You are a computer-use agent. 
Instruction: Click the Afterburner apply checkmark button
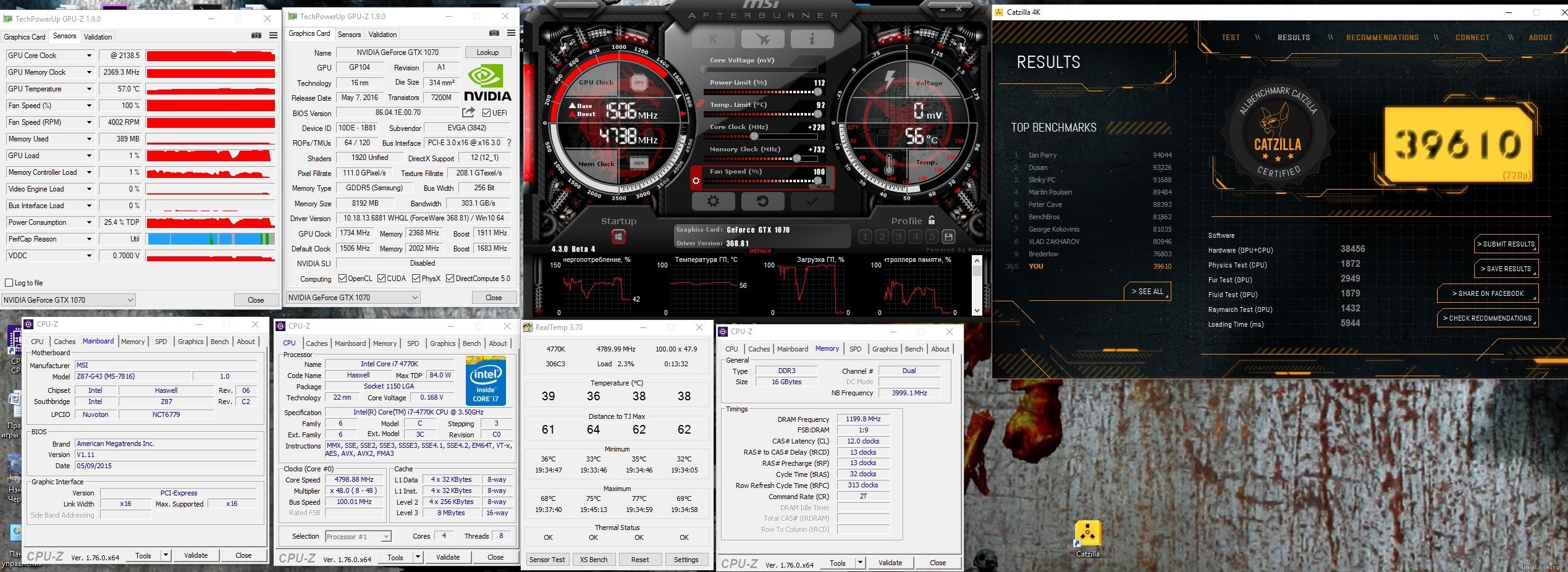pyautogui.click(x=812, y=201)
